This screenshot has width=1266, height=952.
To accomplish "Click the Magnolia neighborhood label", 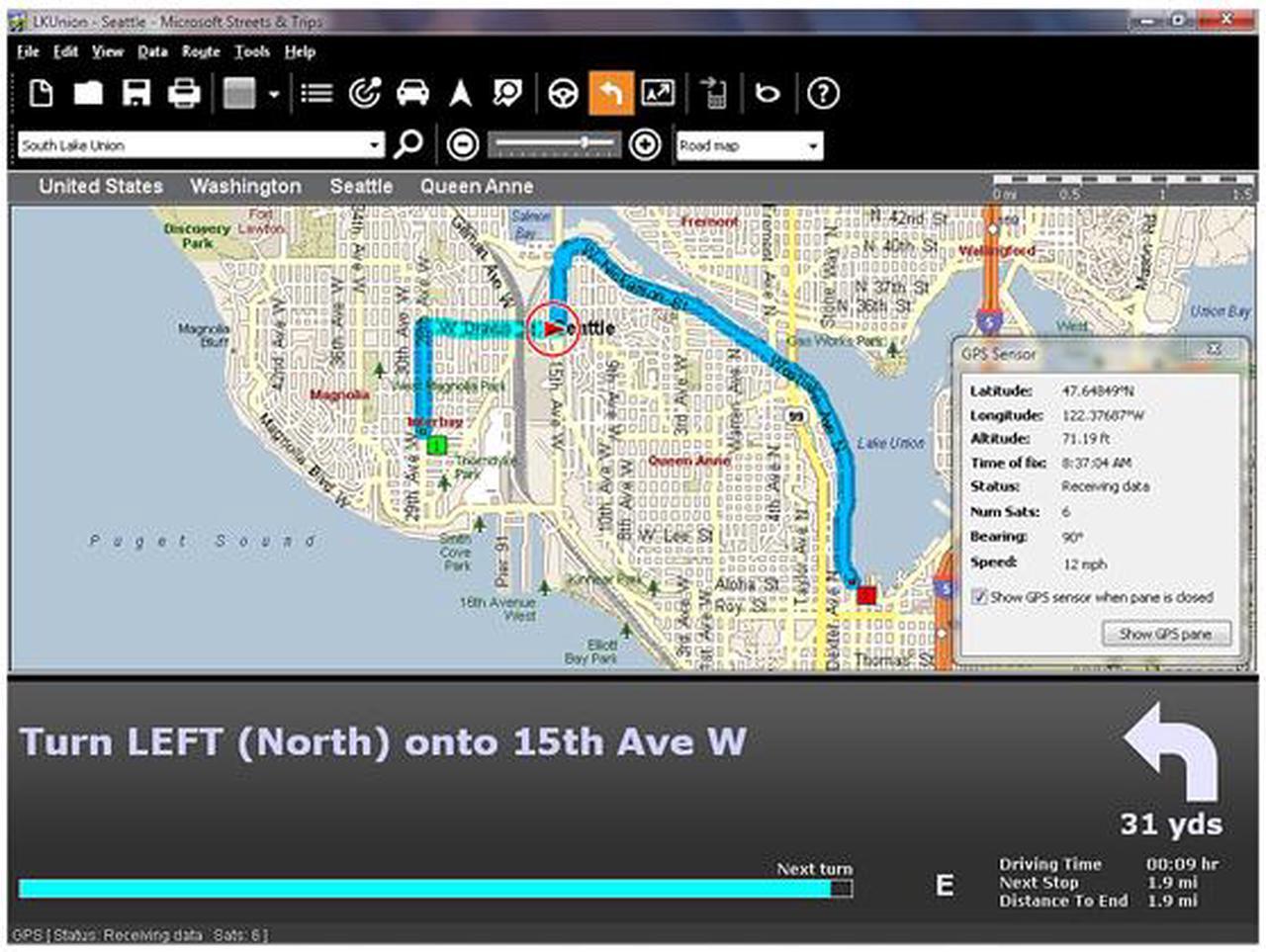I will (x=339, y=394).
